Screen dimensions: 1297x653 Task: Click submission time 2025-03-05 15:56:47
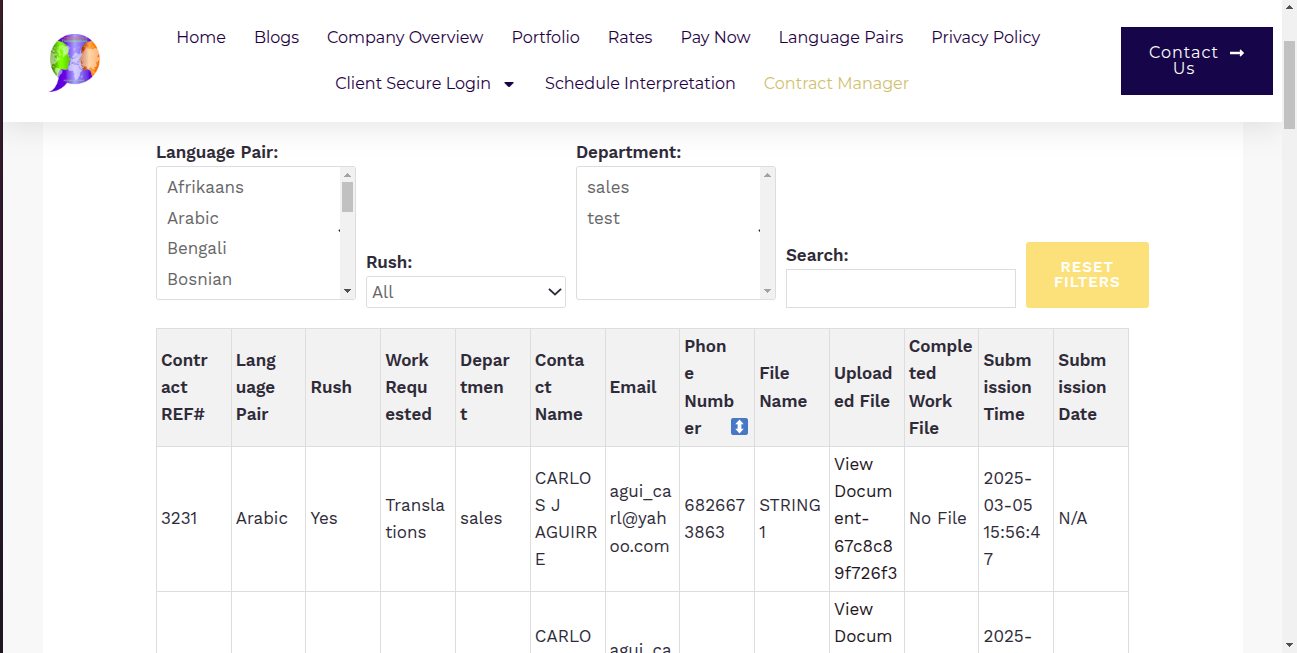[1016, 518]
